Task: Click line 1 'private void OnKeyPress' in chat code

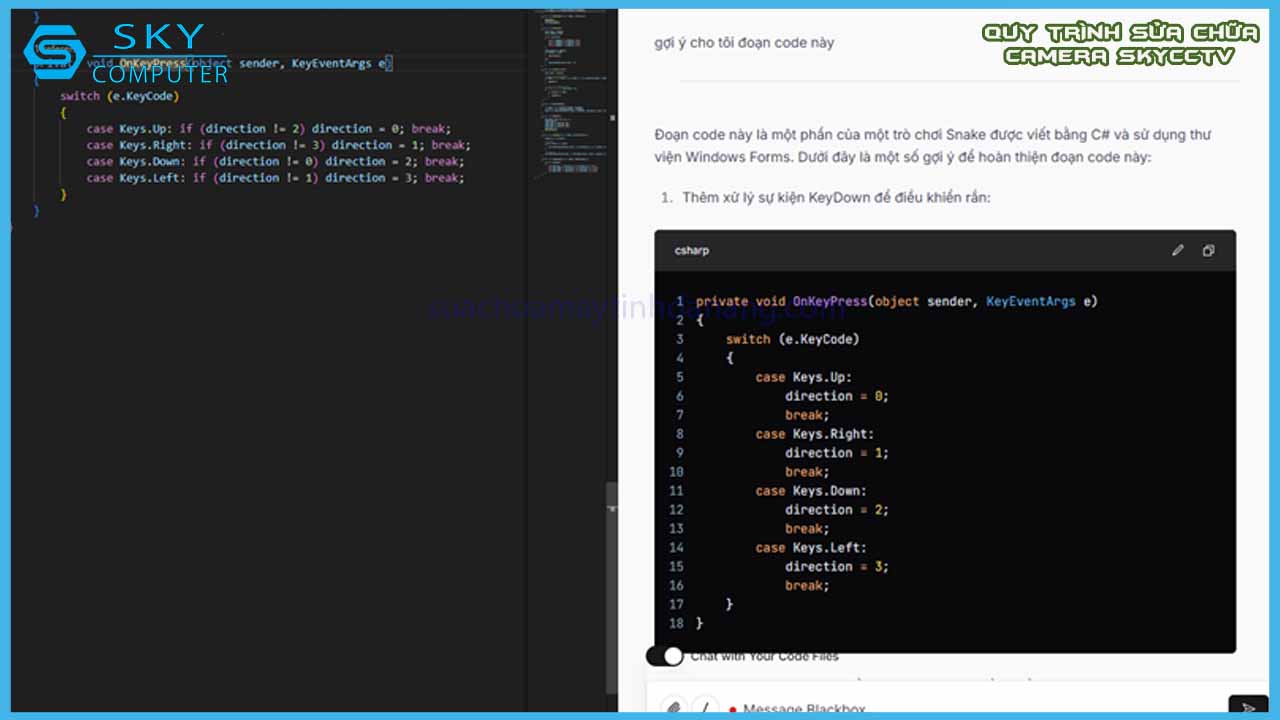Action: [x=896, y=301]
